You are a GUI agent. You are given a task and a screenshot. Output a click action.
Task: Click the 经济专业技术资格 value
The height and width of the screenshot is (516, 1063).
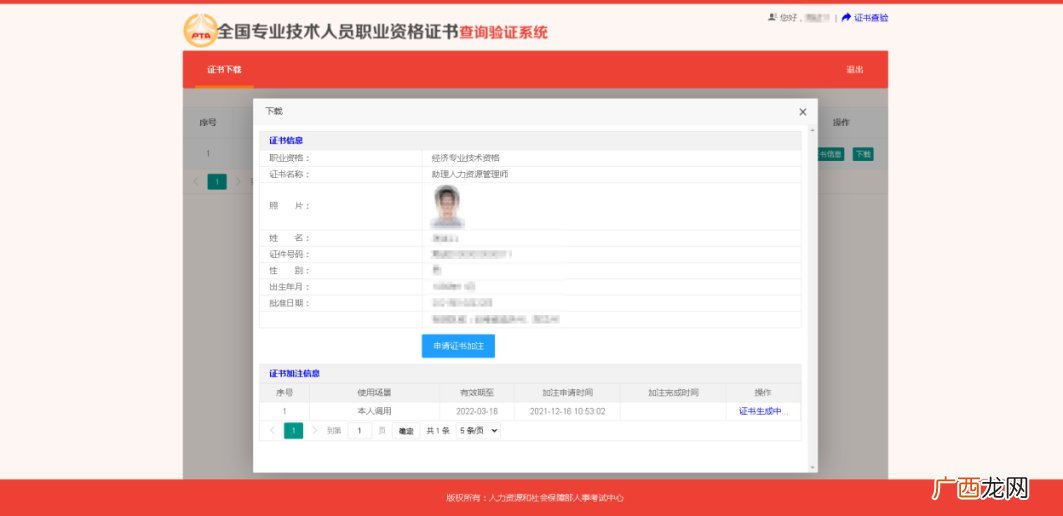[x=465, y=157]
